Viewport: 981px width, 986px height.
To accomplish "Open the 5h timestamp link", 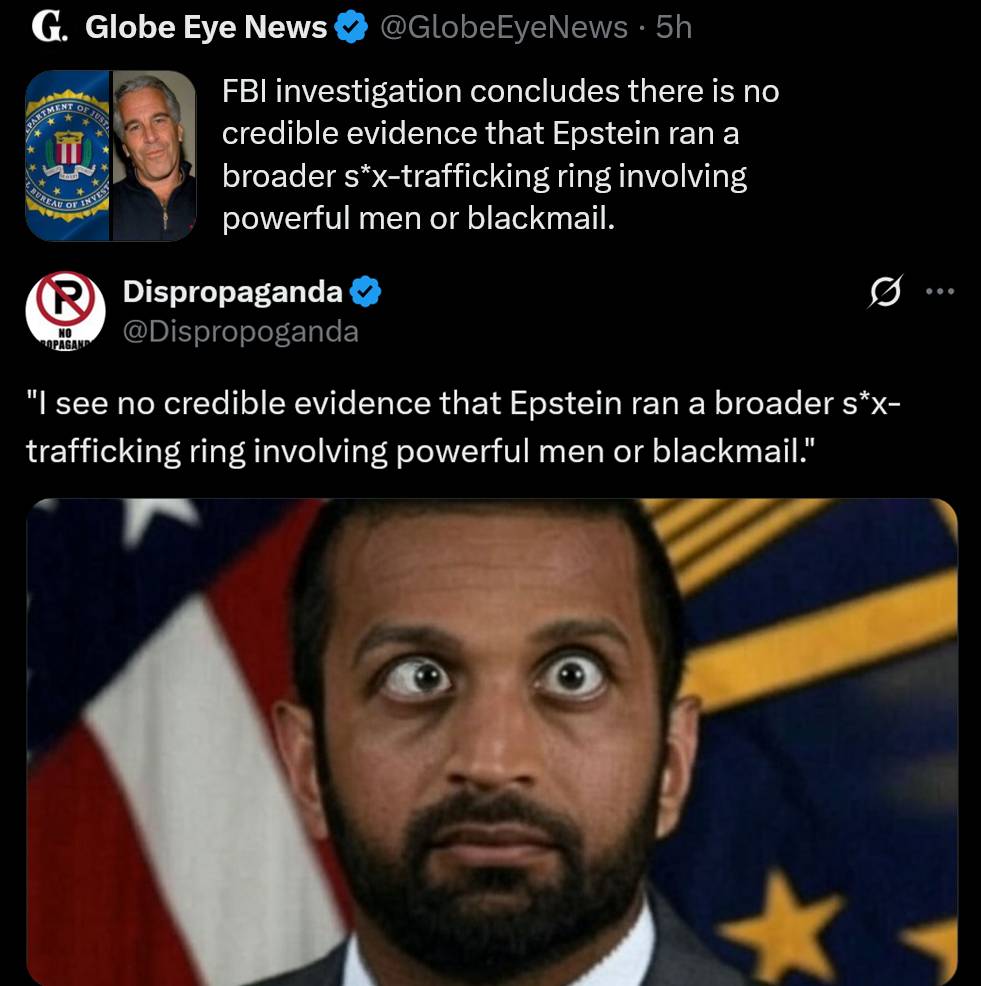I will (x=673, y=27).
